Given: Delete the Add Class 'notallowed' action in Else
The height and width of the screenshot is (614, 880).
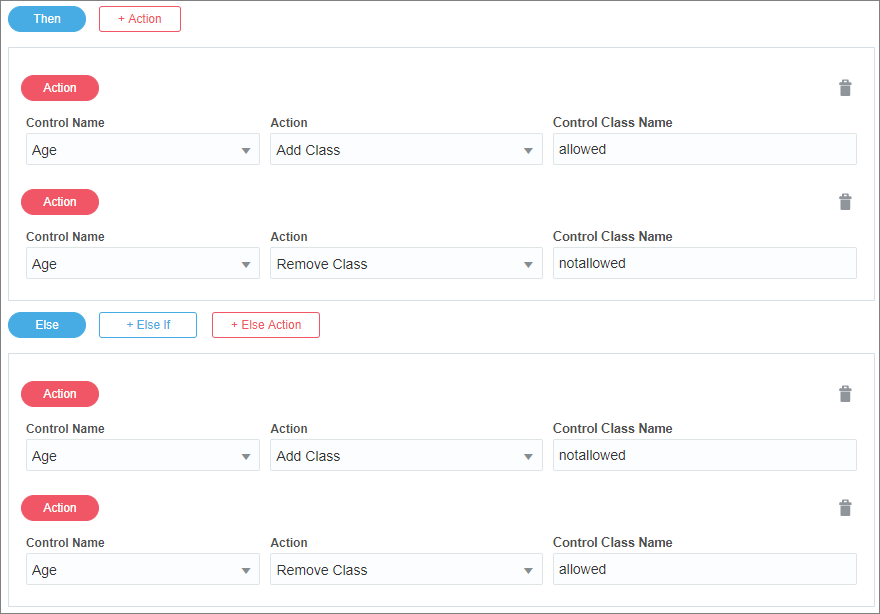Looking at the screenshot, I should (845, 394).
